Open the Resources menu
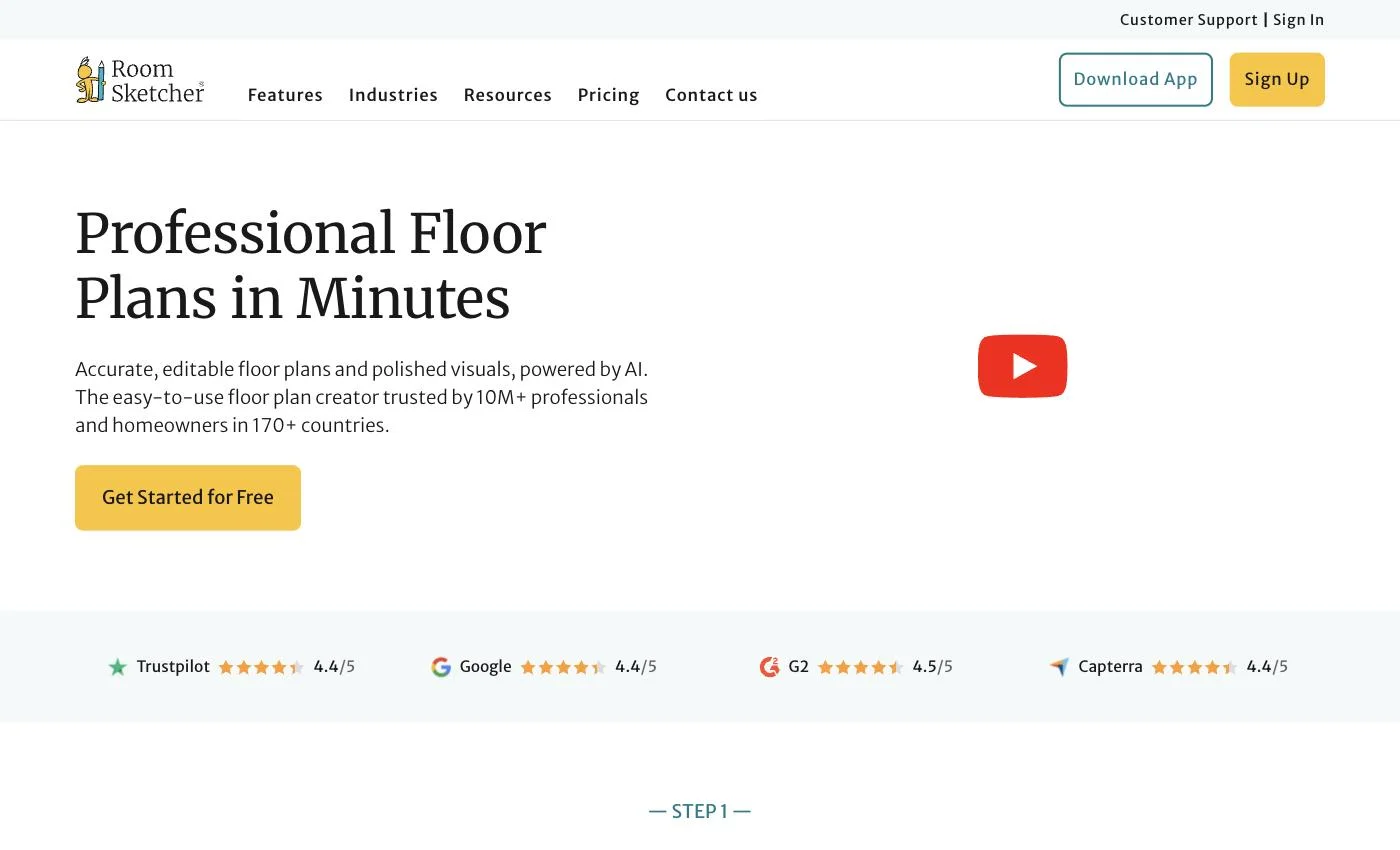The image size is (1400, 850). click(x=507, y=95)
